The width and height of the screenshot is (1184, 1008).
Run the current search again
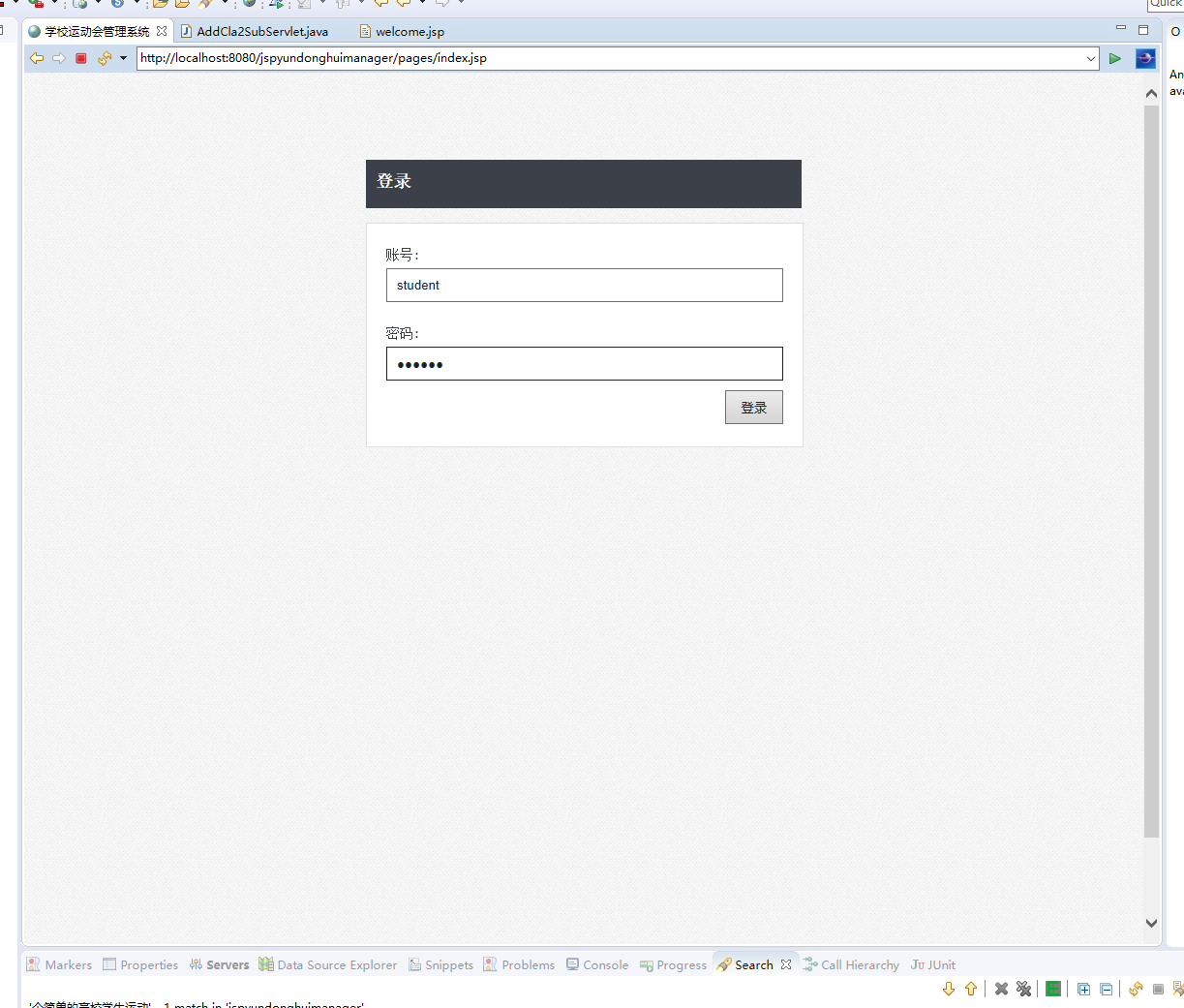[1137, 989]
